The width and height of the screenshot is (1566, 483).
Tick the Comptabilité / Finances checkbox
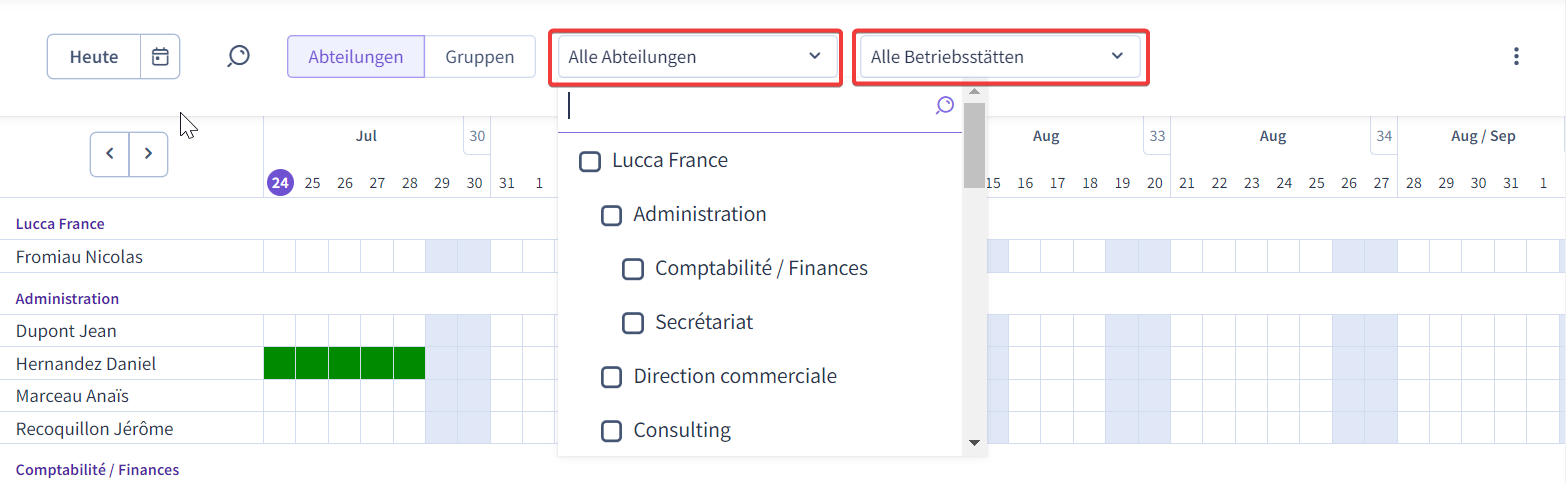633,269
